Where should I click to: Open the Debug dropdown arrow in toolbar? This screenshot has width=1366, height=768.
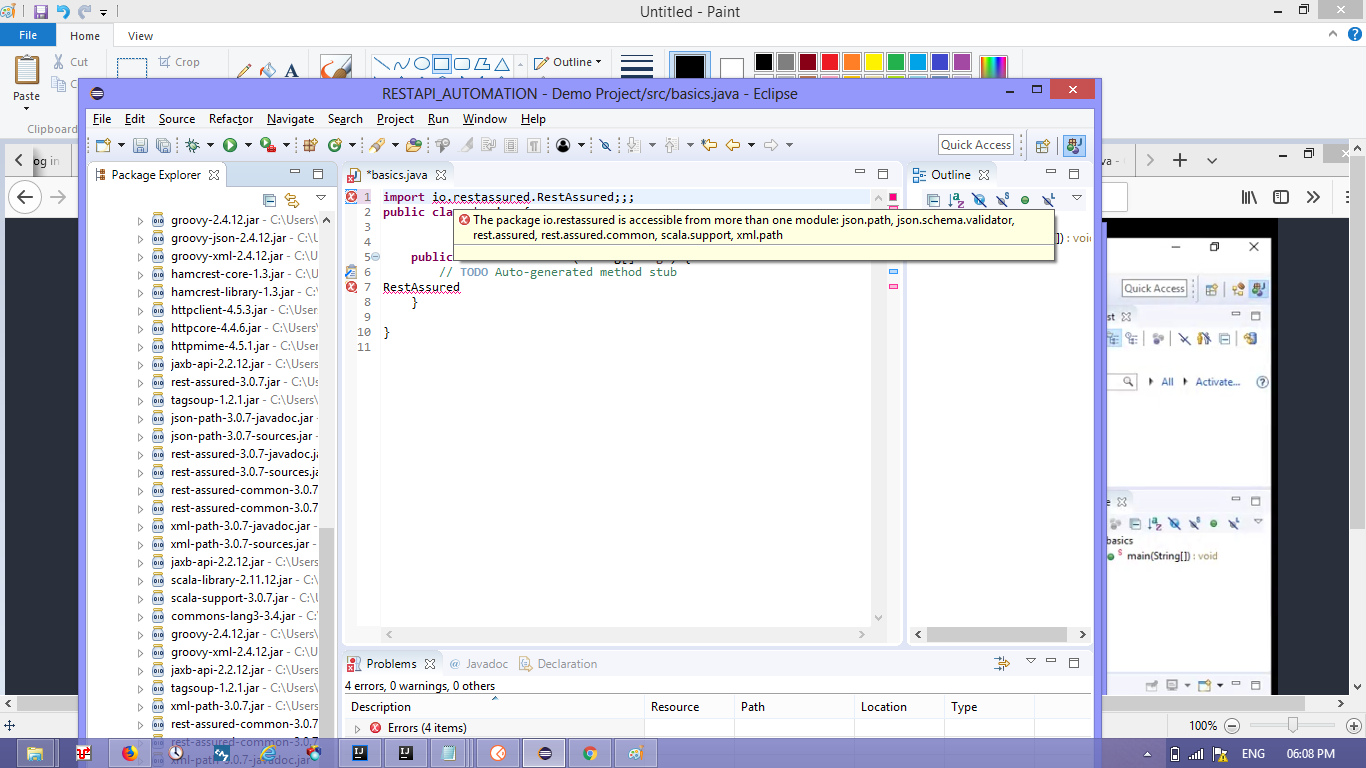211,145
